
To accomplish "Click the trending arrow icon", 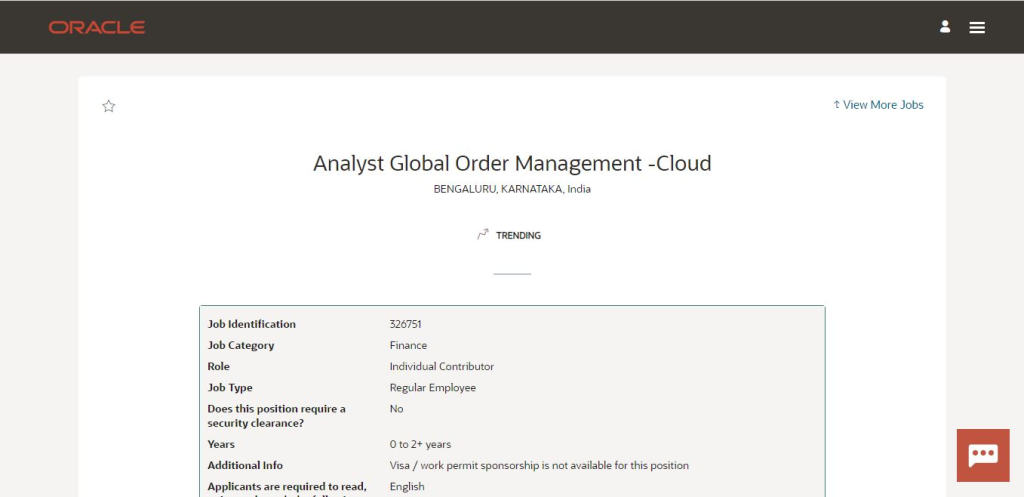I will tap(483, 234).
